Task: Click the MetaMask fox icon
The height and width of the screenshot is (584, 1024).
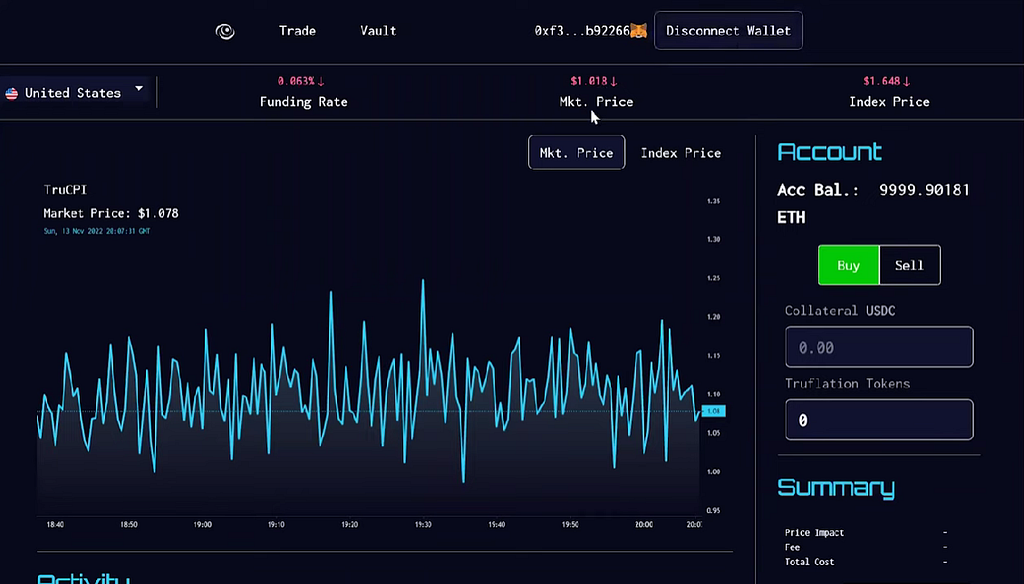Action: tap(639, 31)
